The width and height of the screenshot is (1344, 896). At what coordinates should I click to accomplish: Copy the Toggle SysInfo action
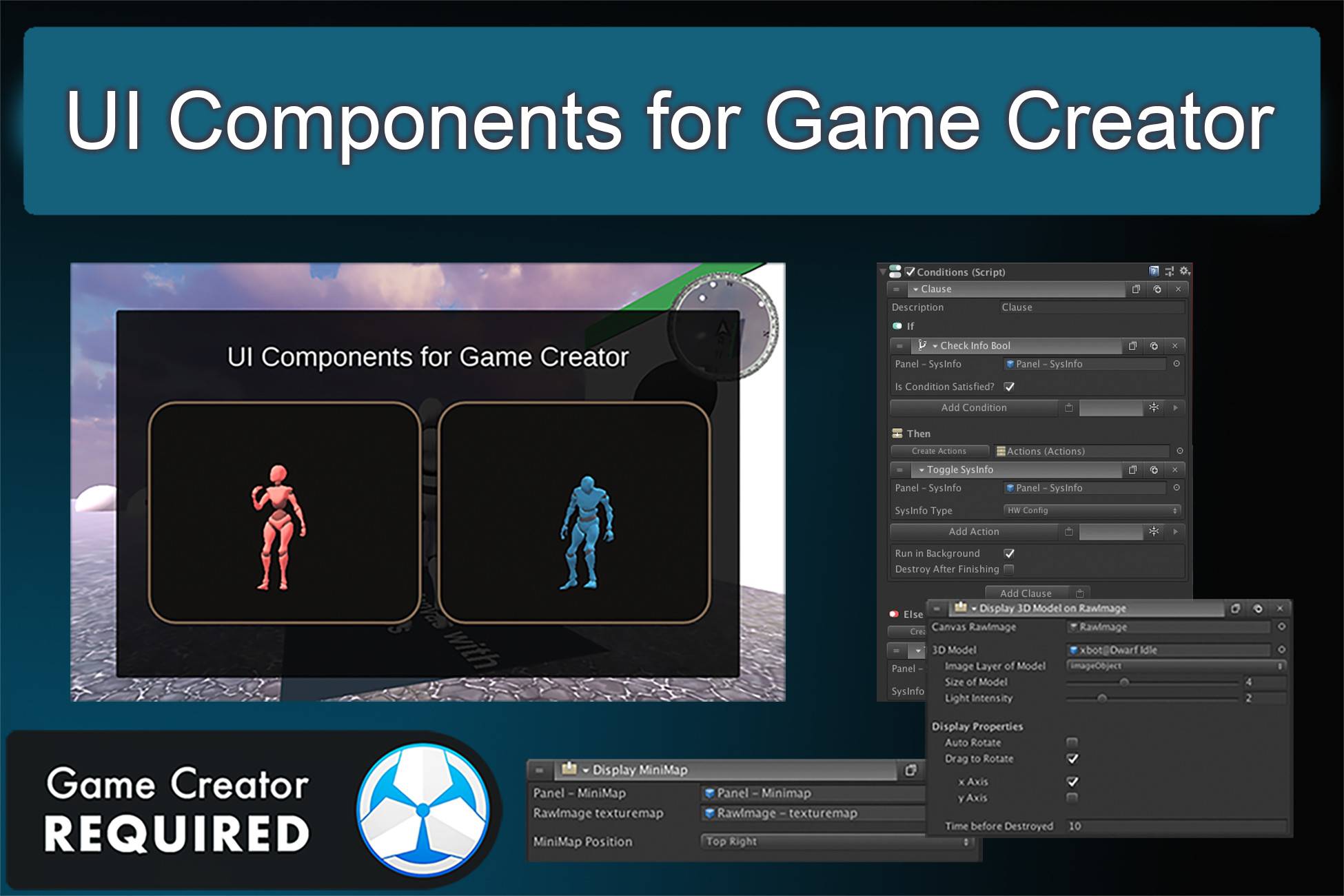click(x=1132, y=470)
